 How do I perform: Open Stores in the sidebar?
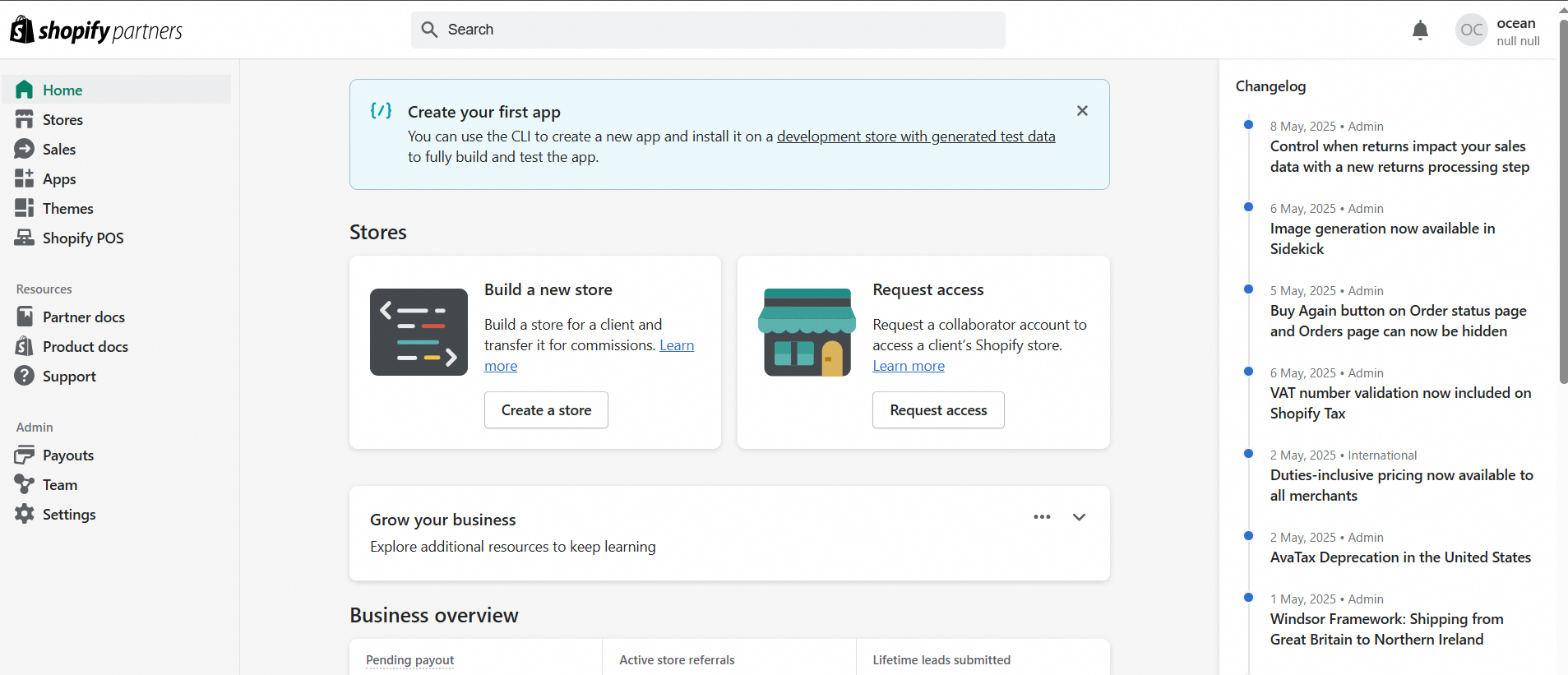(116, 119)
